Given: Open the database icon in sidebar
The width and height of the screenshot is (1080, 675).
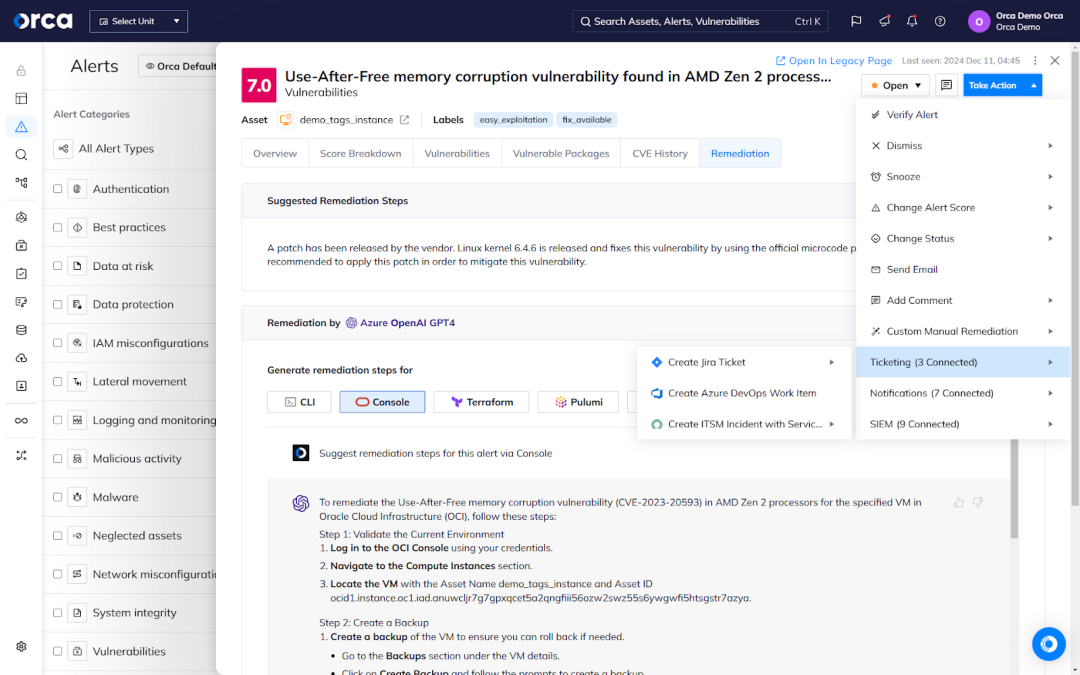Looking at the screenshot, I should (21, 330).
